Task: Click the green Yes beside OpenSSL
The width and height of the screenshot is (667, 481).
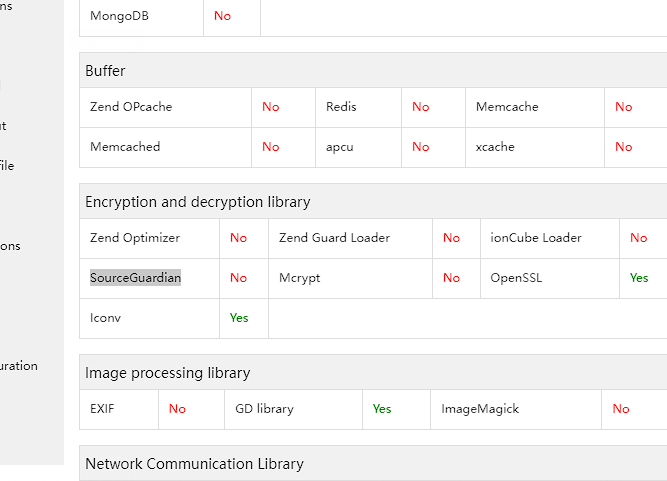Action: tap(639, 278)
